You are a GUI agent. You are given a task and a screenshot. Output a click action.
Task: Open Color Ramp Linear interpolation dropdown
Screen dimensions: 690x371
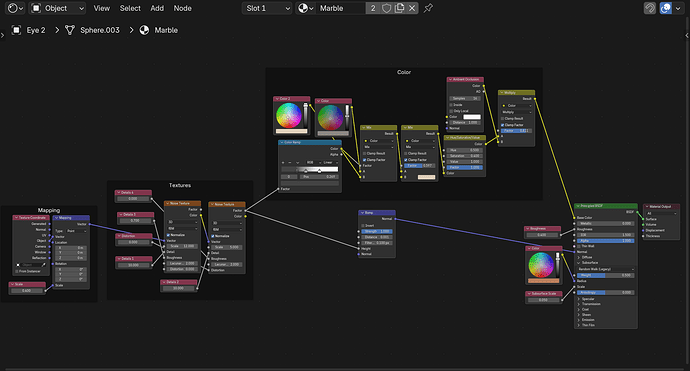pos(330,162)
